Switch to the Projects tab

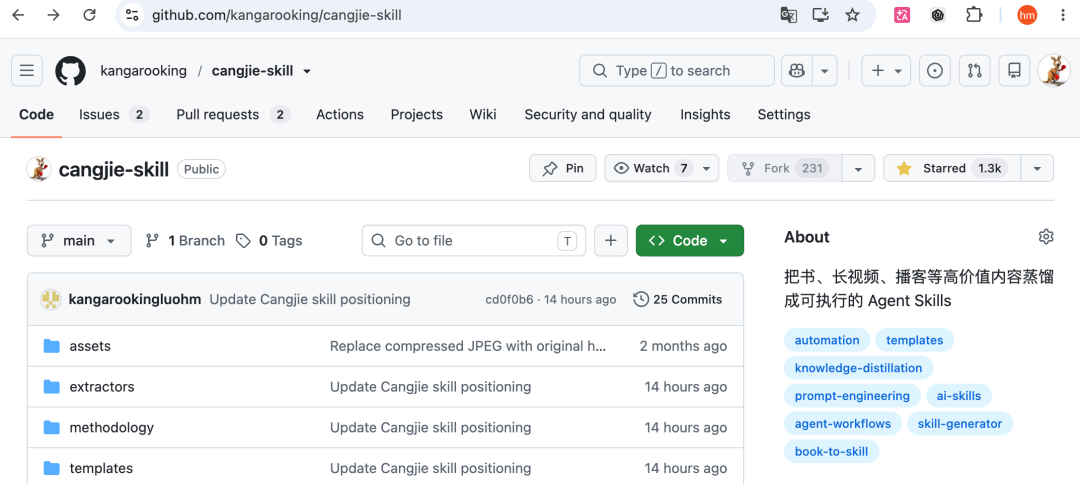click(x=417, y=115)
